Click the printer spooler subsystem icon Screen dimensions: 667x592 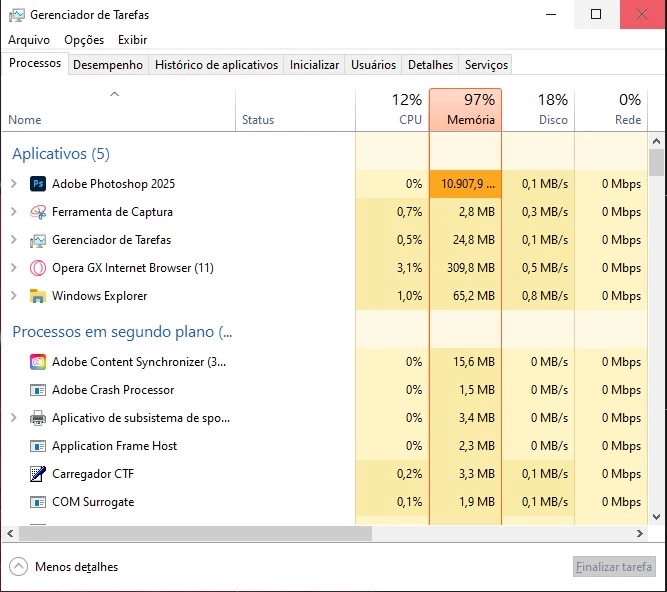(38, 418)
